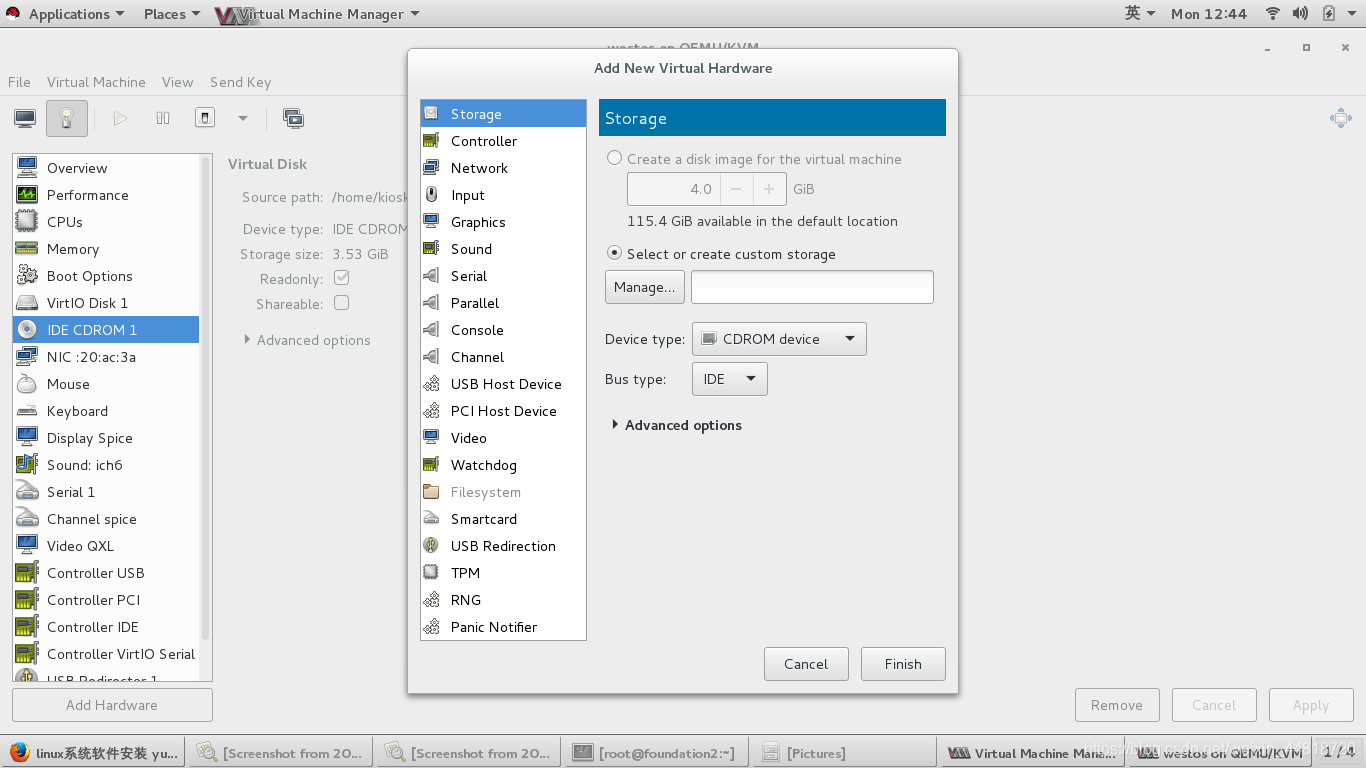Select Input device type
The height and width of the screenshot is (768, 1366).
pos(503,195)
